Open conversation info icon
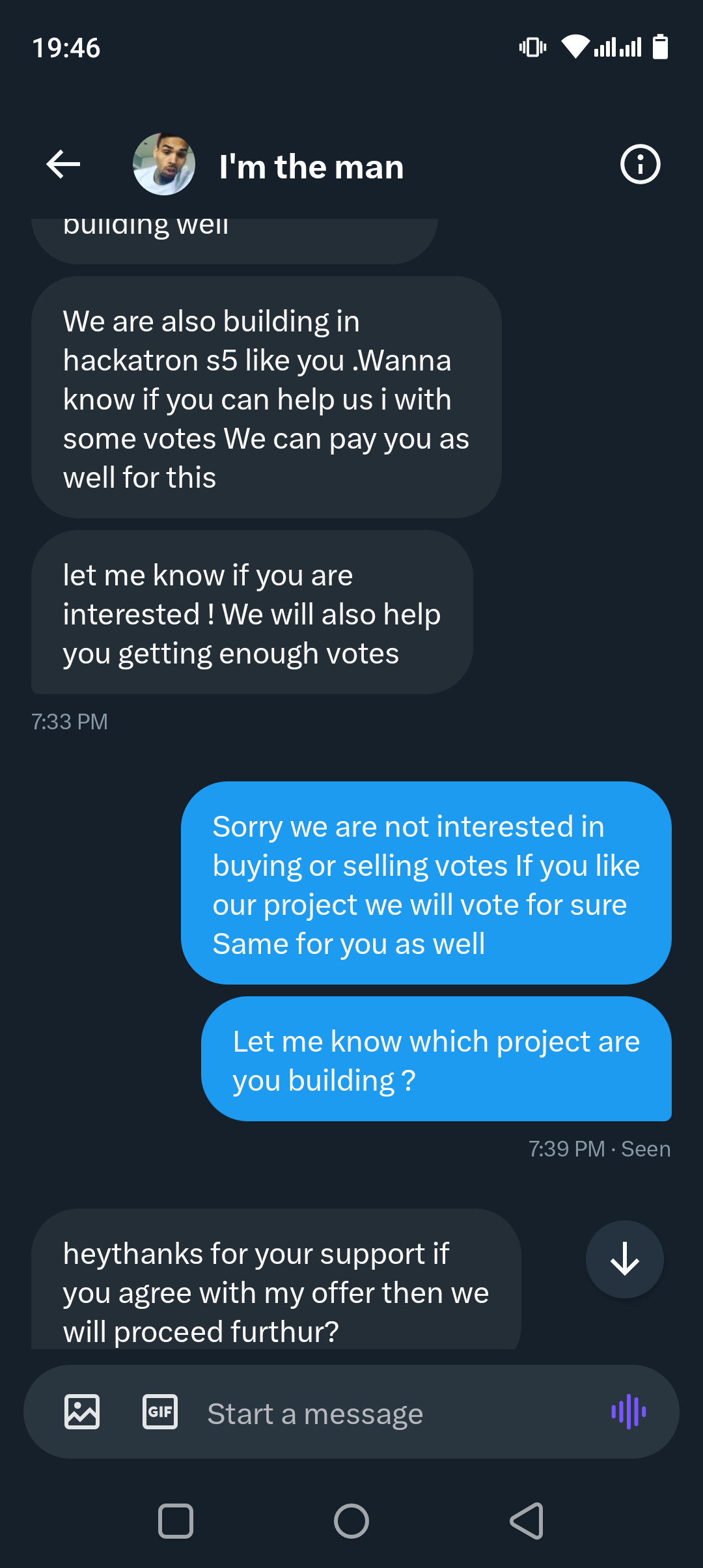The height and width of the screenshot is (1568, 703). 640,164
